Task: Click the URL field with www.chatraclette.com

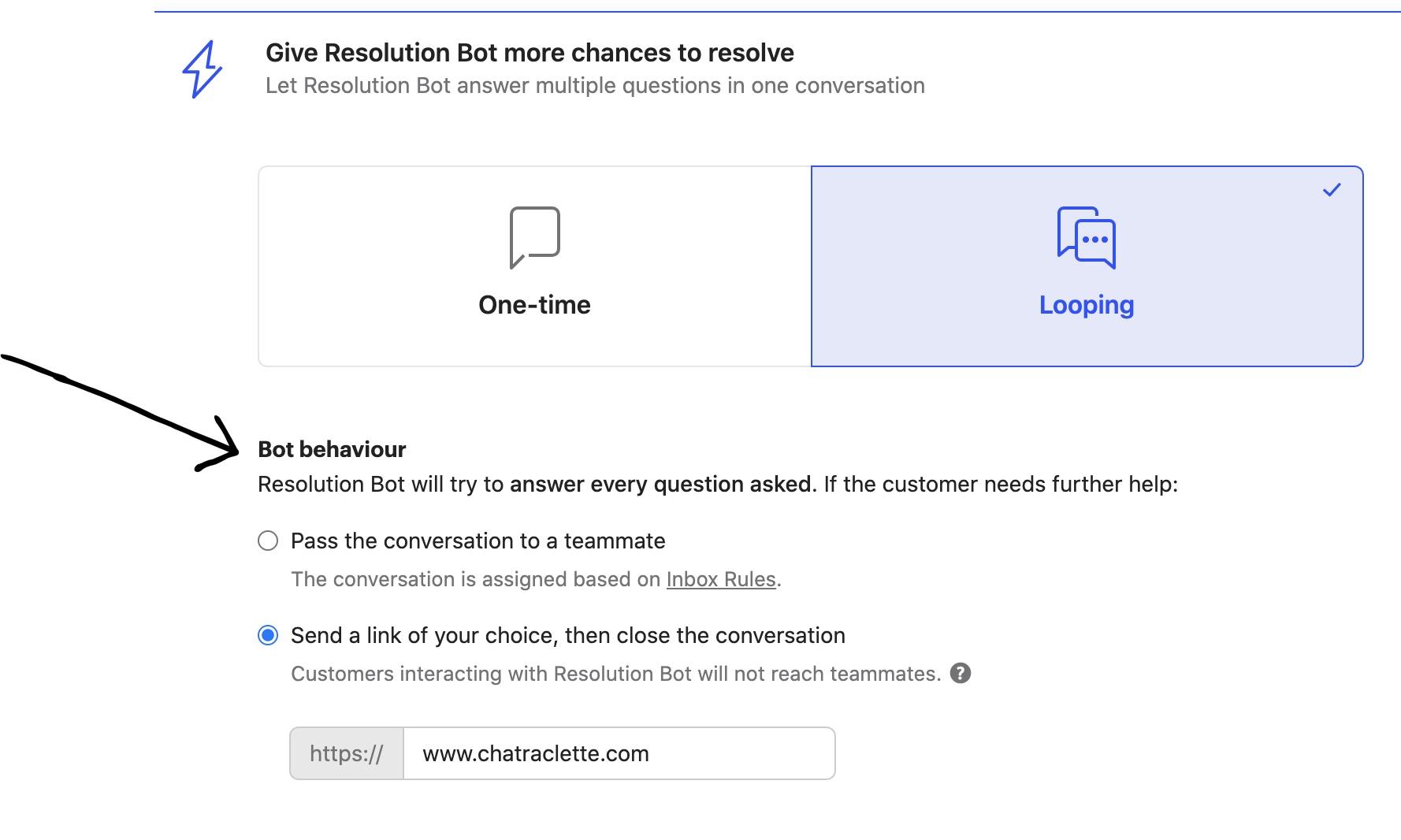Action: click(x=619, y=753)
